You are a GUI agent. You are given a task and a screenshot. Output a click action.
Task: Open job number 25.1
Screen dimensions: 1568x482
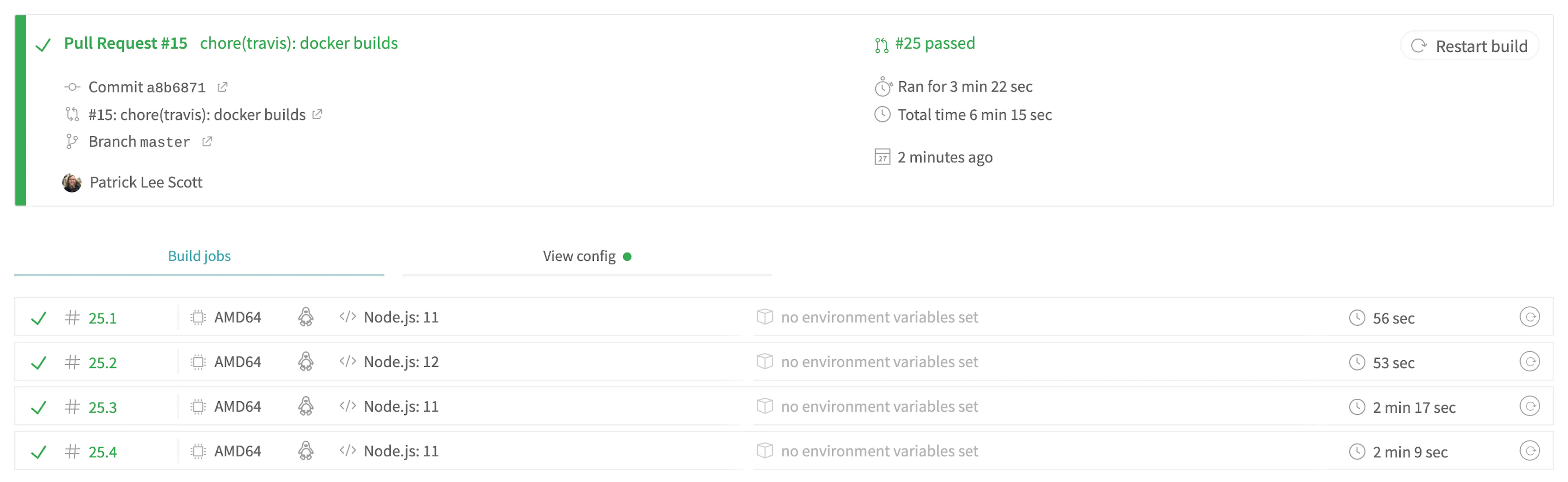pyautogui.click(x=102, y=318)
